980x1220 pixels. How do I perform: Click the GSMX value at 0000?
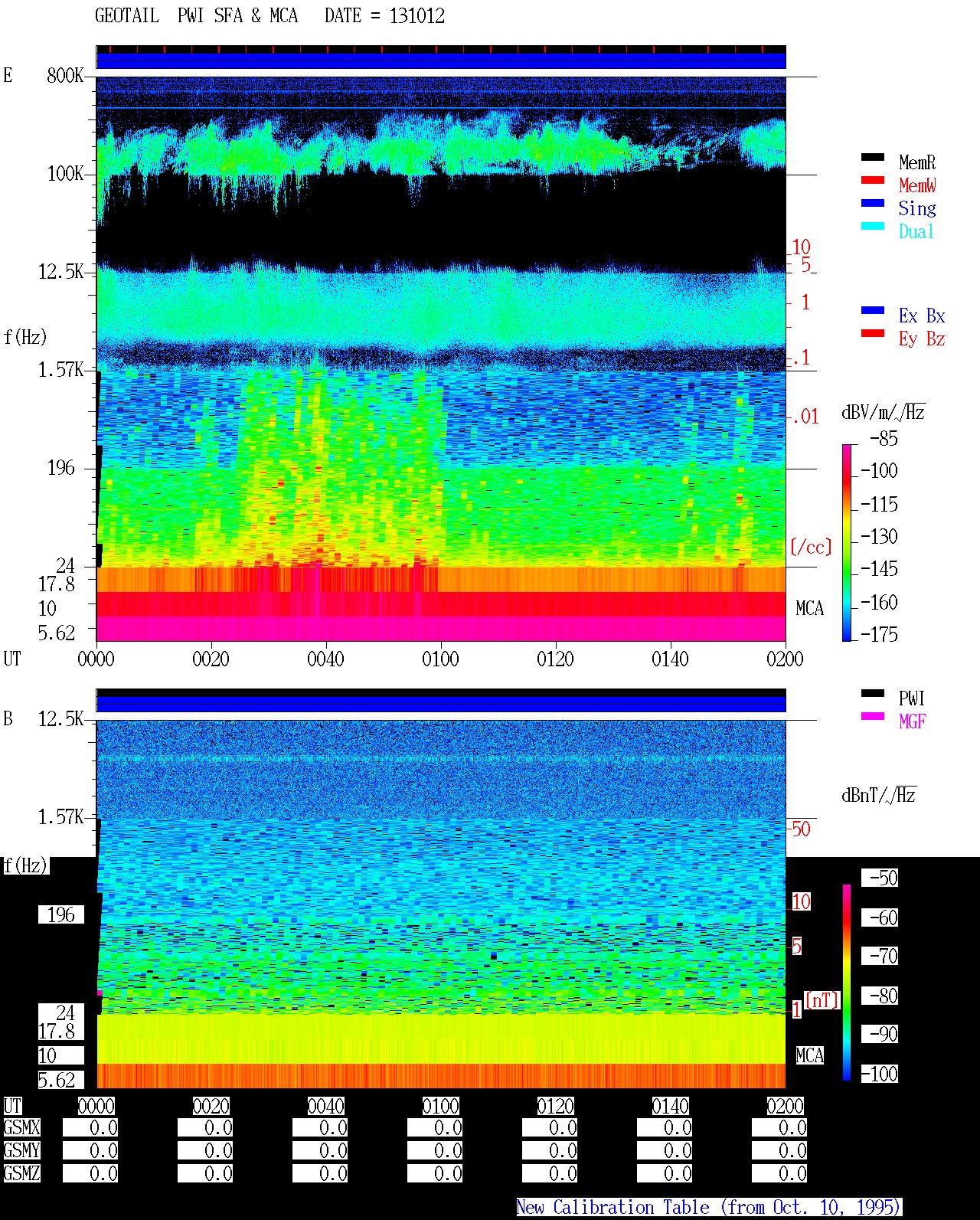coord(90,1128)
